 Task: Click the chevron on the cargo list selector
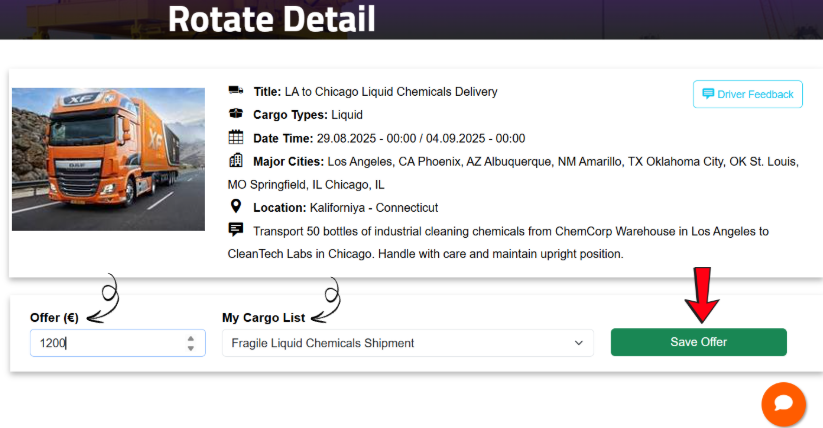[x=578, y=343]
